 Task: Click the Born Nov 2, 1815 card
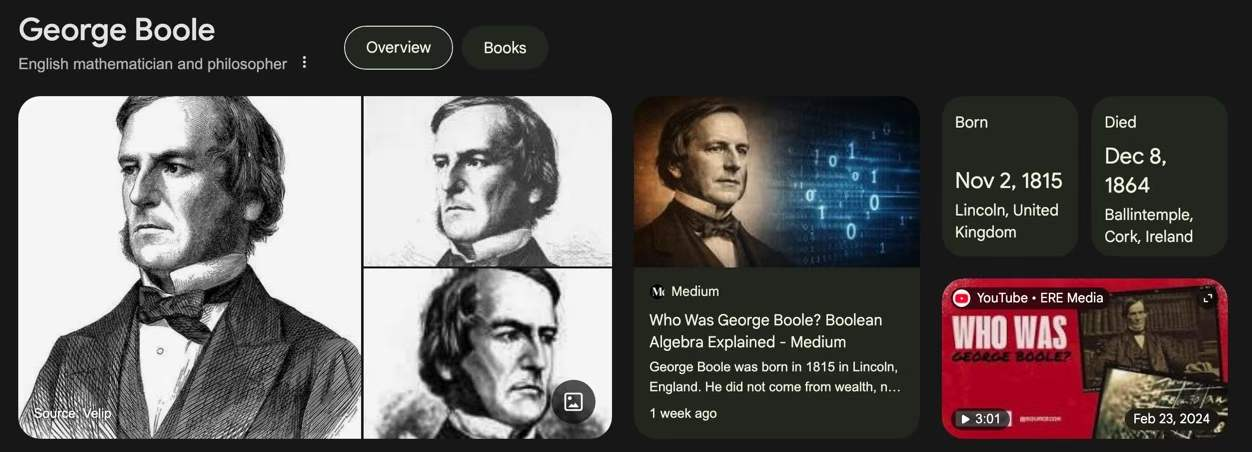(1010, 177)
